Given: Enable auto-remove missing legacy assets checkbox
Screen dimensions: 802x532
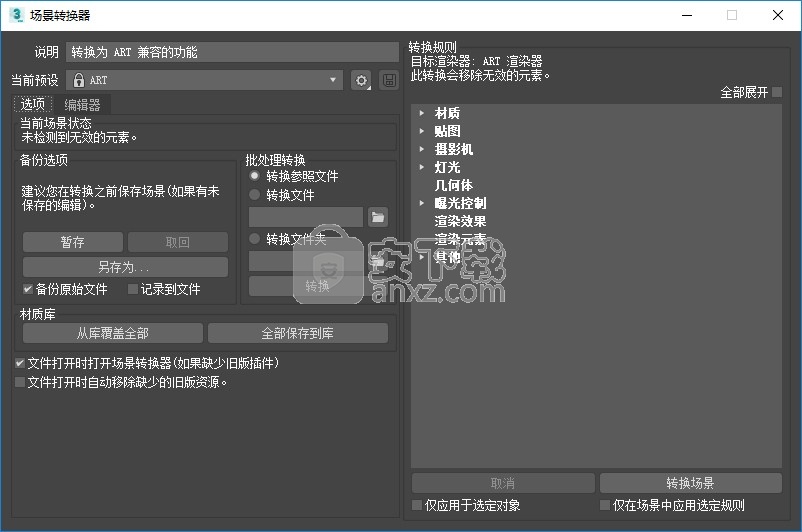Looking at the screenshot, I should [x=19, y=382].
